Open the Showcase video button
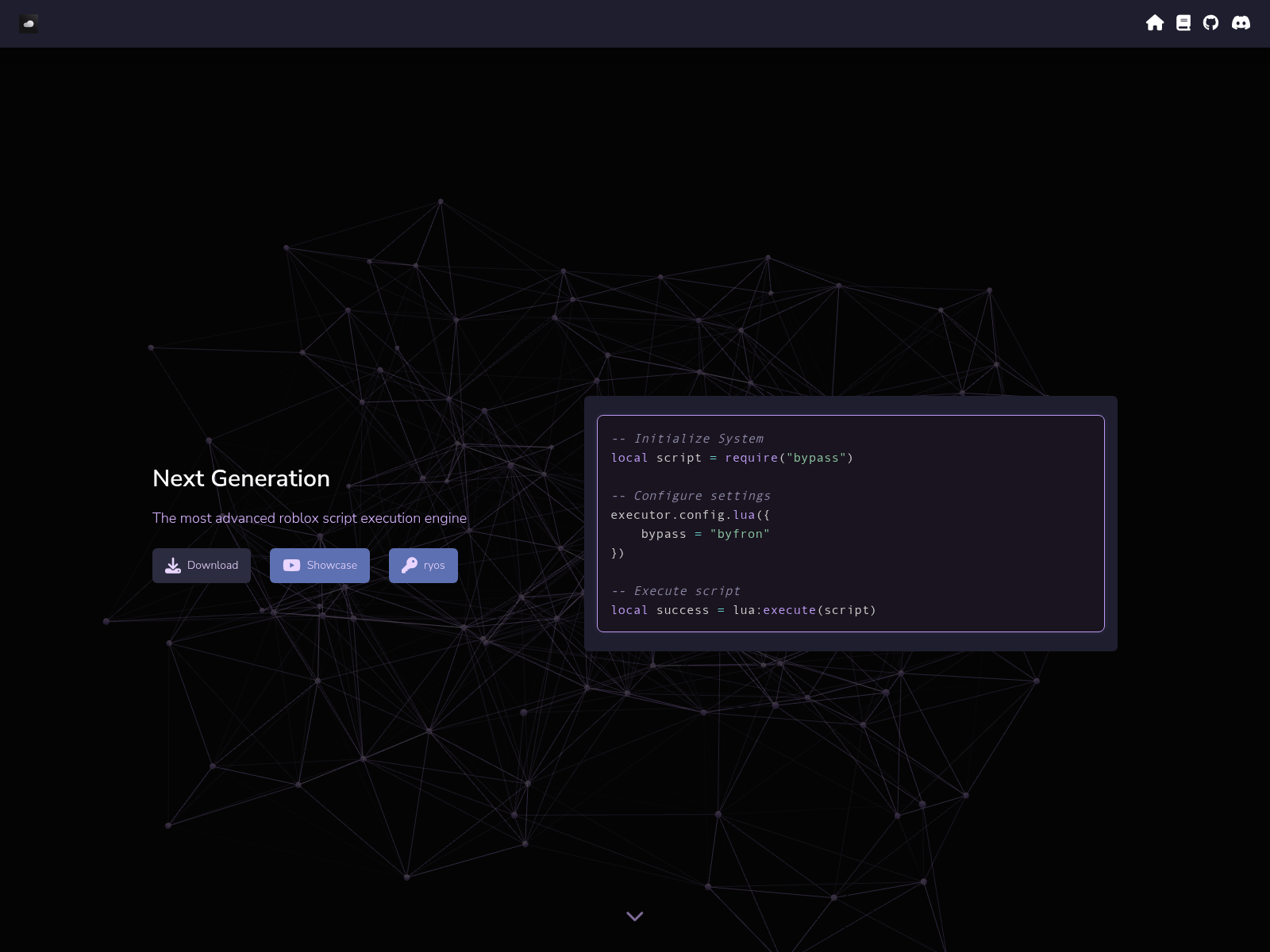 coord(320,565)
